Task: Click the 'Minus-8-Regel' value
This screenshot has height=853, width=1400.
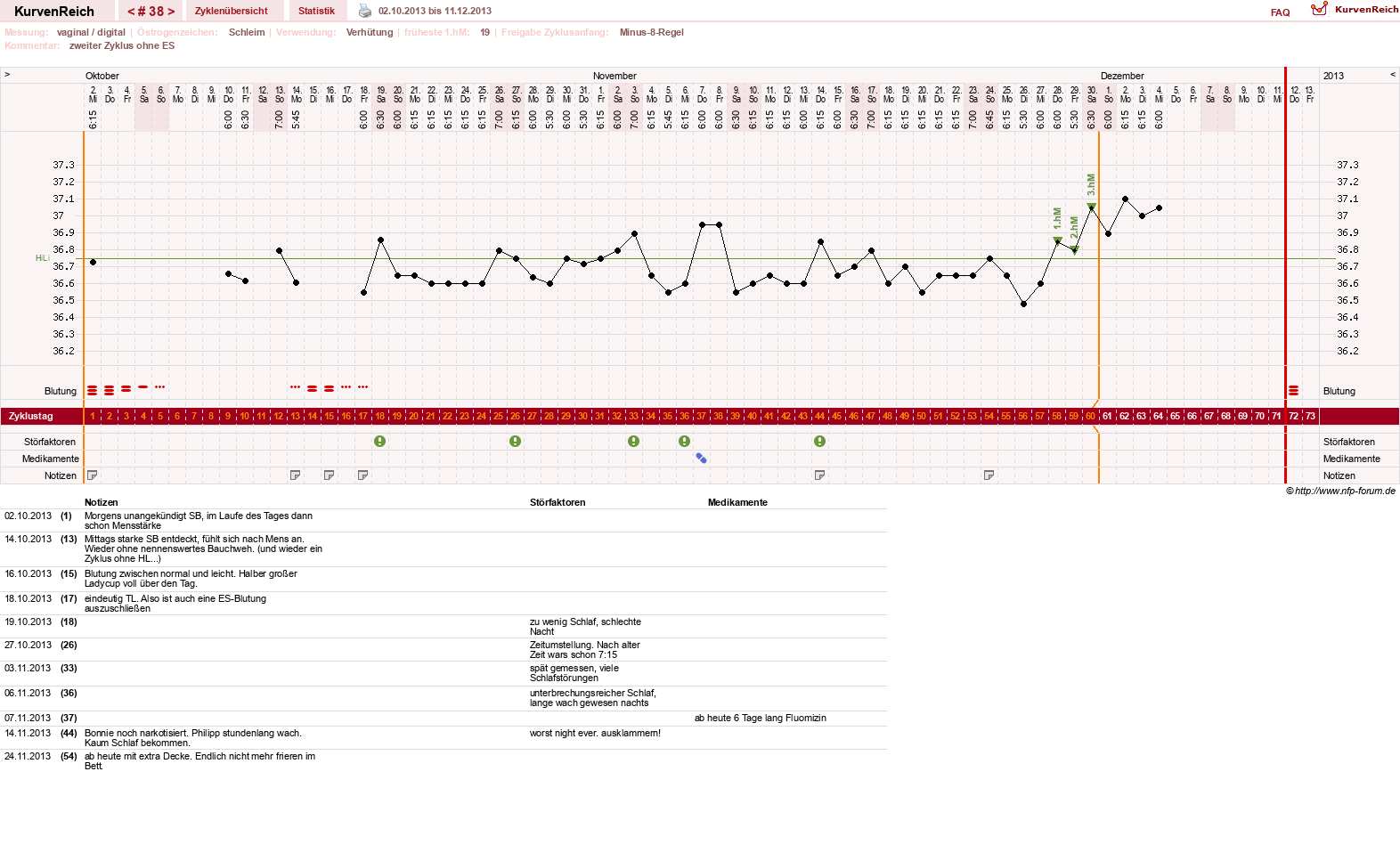Action: click(652, 32)
